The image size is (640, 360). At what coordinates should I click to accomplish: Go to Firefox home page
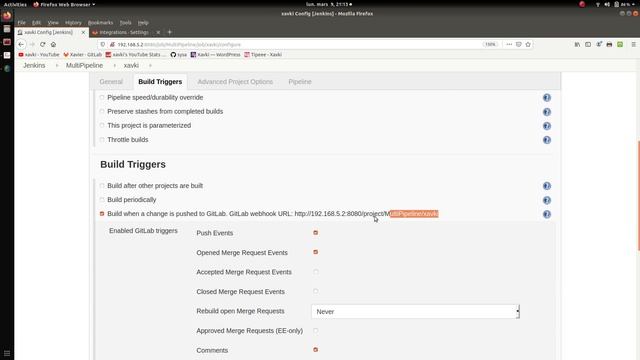pos(53,44)
